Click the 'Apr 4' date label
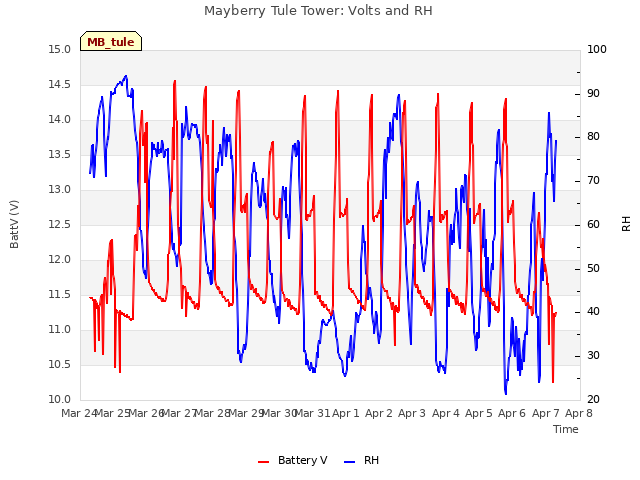 [x=446, y=413]
